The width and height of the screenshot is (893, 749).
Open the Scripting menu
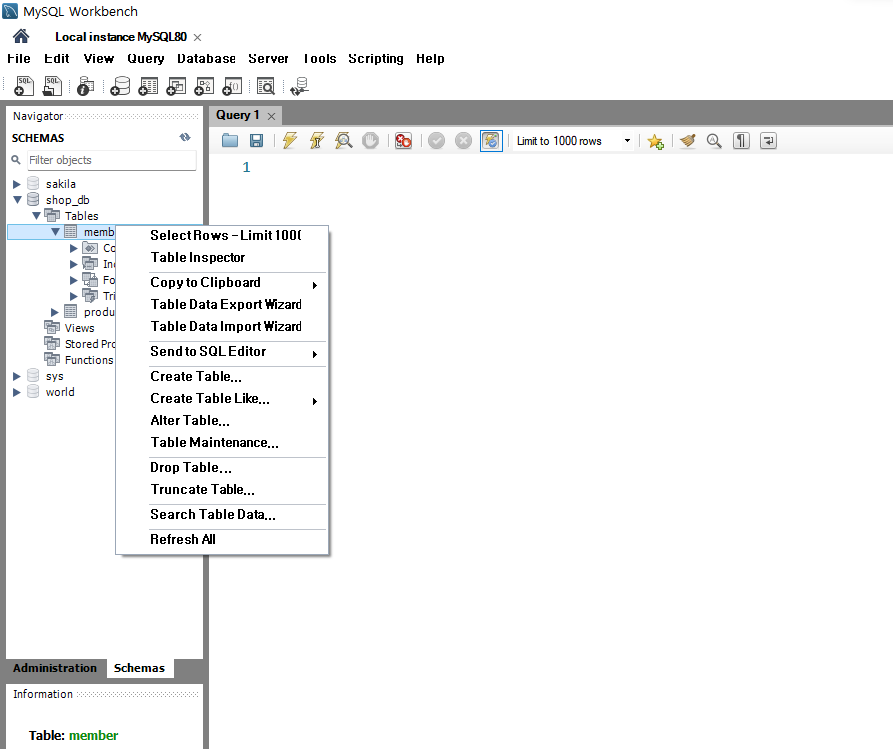[376, 59]
